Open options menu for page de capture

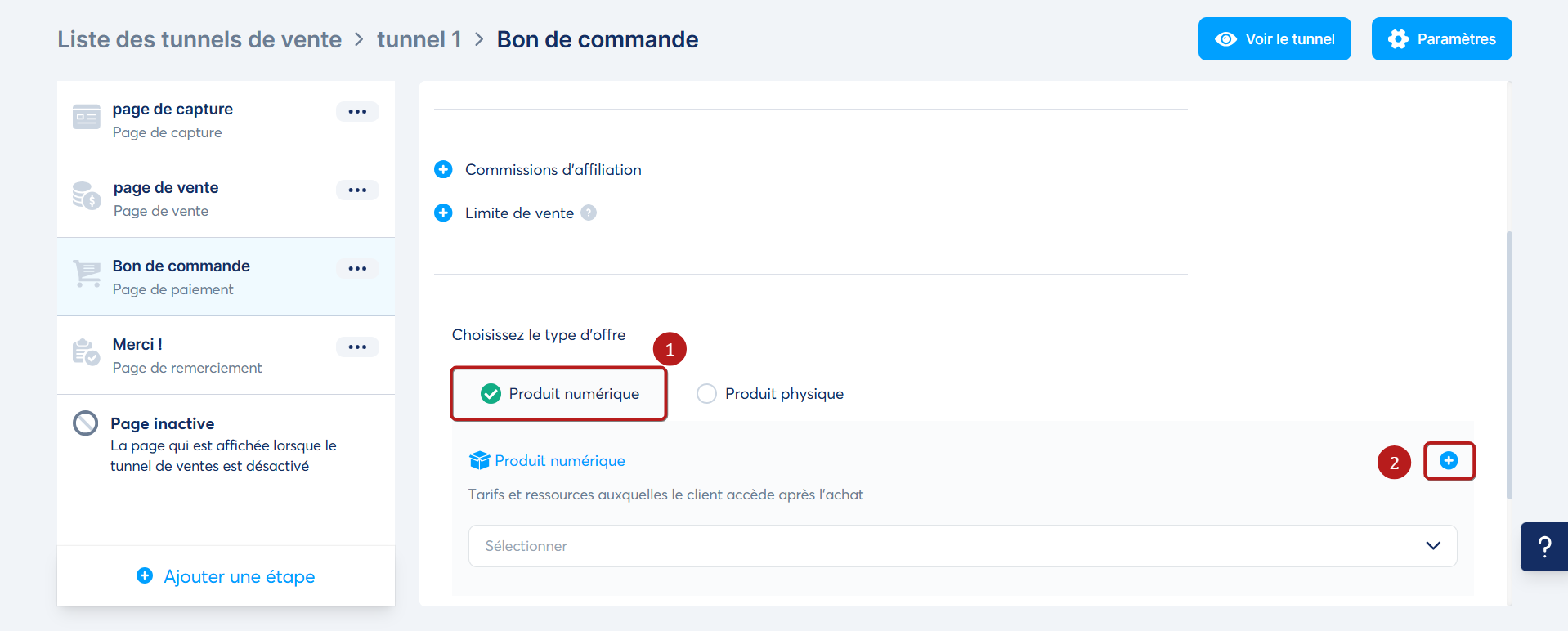[357, 112]
